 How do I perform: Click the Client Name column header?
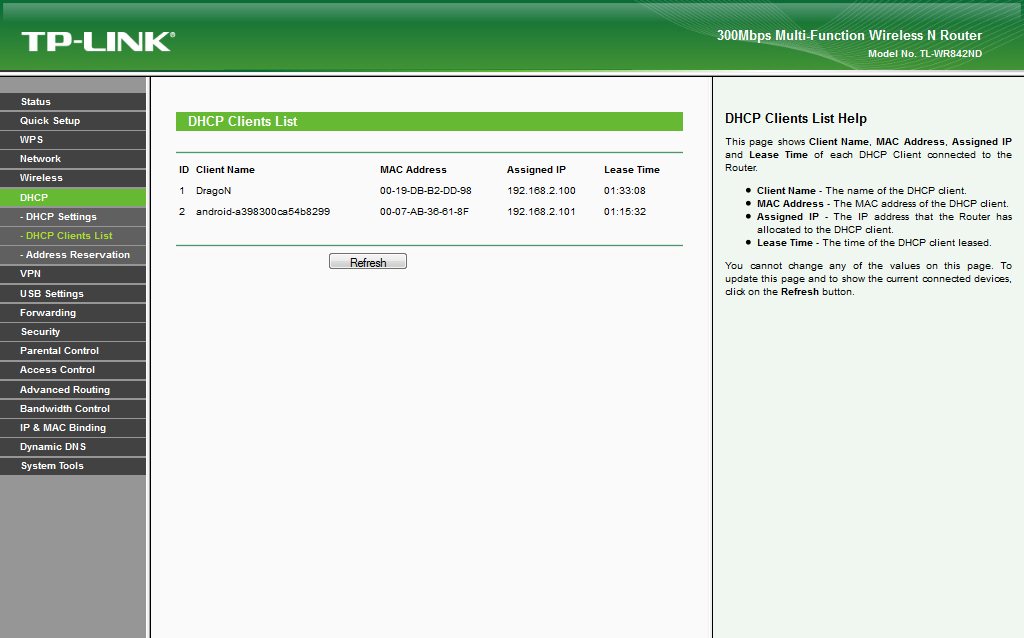[225, 170]
